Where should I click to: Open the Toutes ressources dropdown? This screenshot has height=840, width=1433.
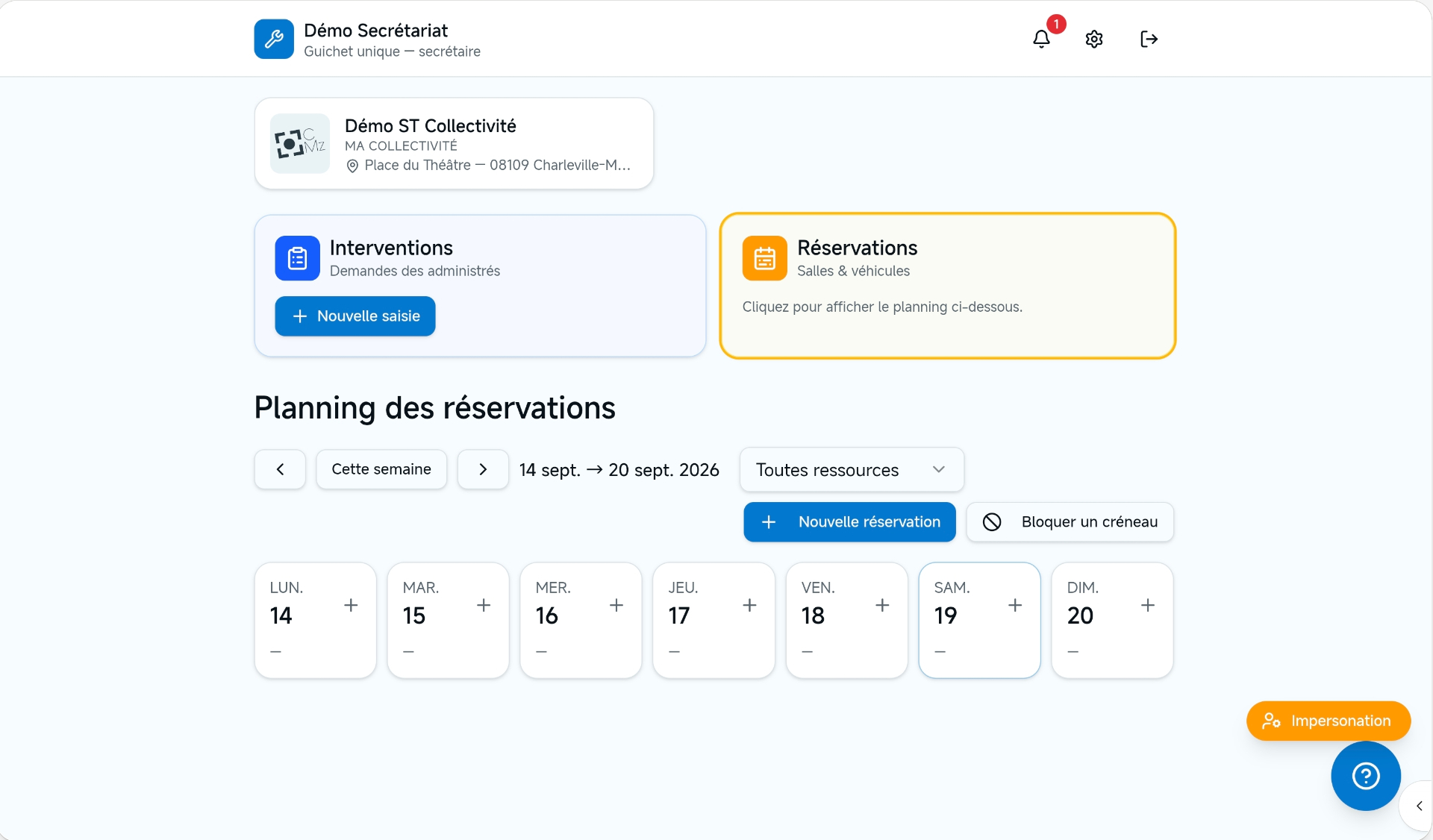(x=852, y=469)
